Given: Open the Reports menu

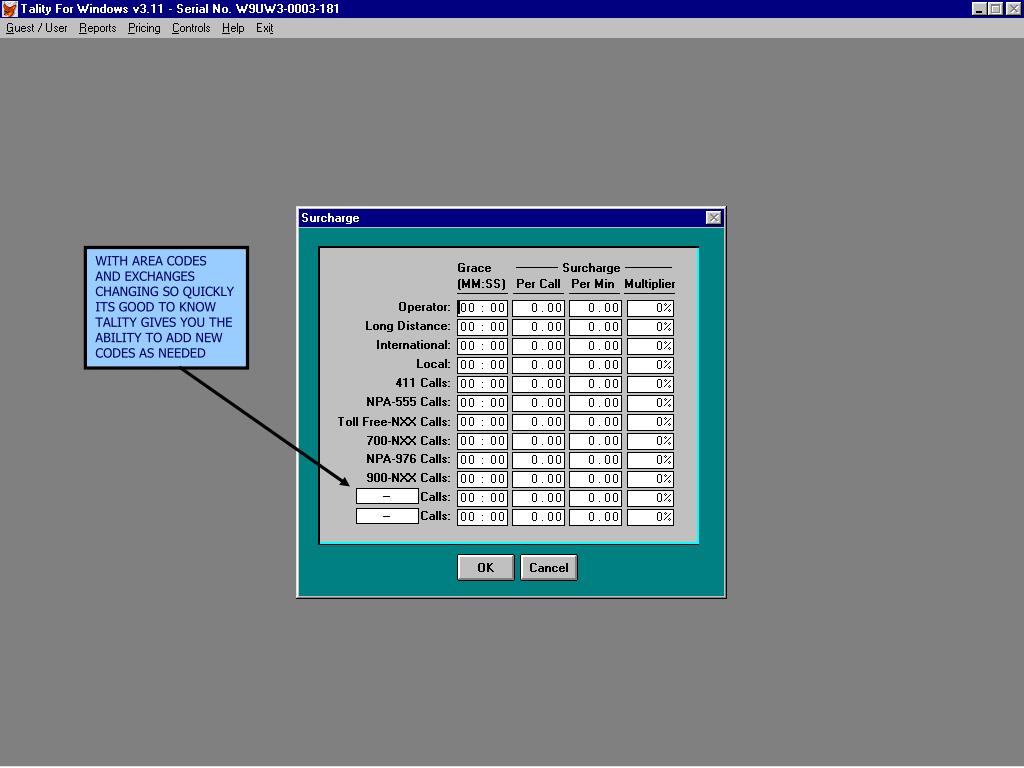Looking at the screenshot, I should coord(97,28).
